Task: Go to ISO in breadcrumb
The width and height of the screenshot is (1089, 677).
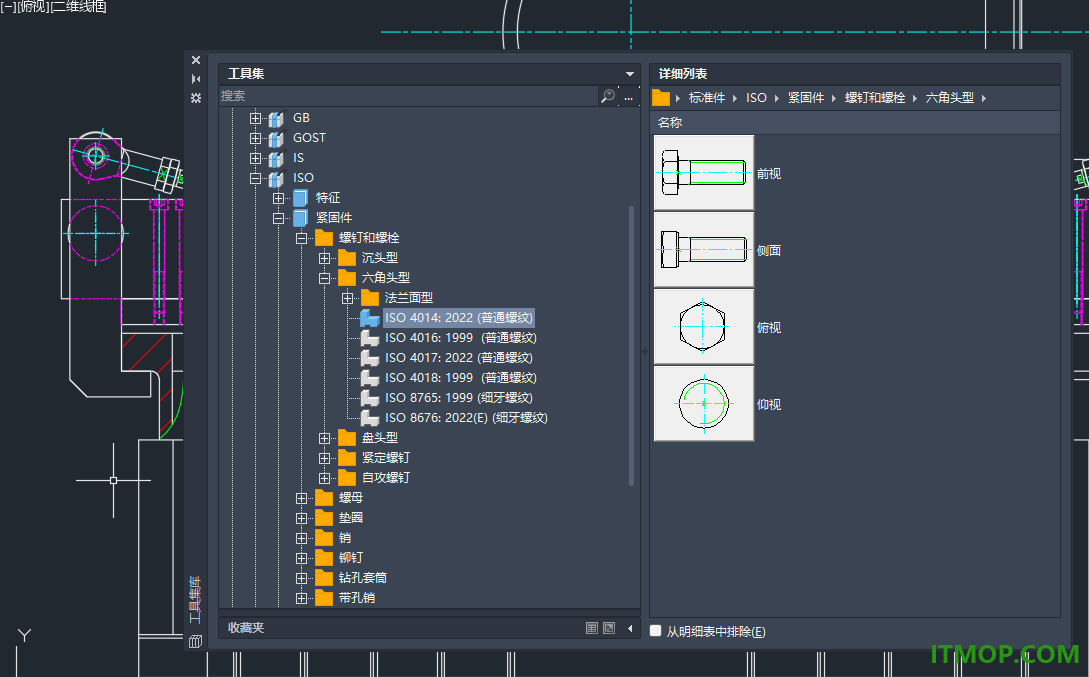Action: coord(756,98)
